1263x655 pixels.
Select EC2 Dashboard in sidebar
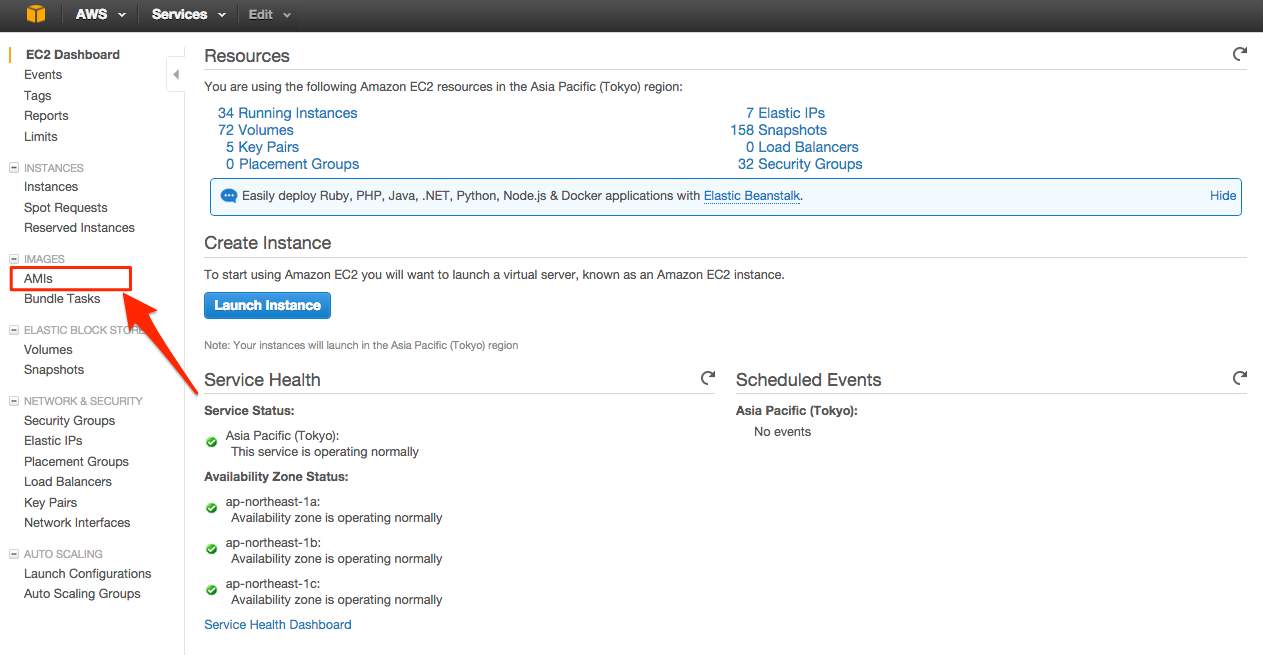(72, 55)
